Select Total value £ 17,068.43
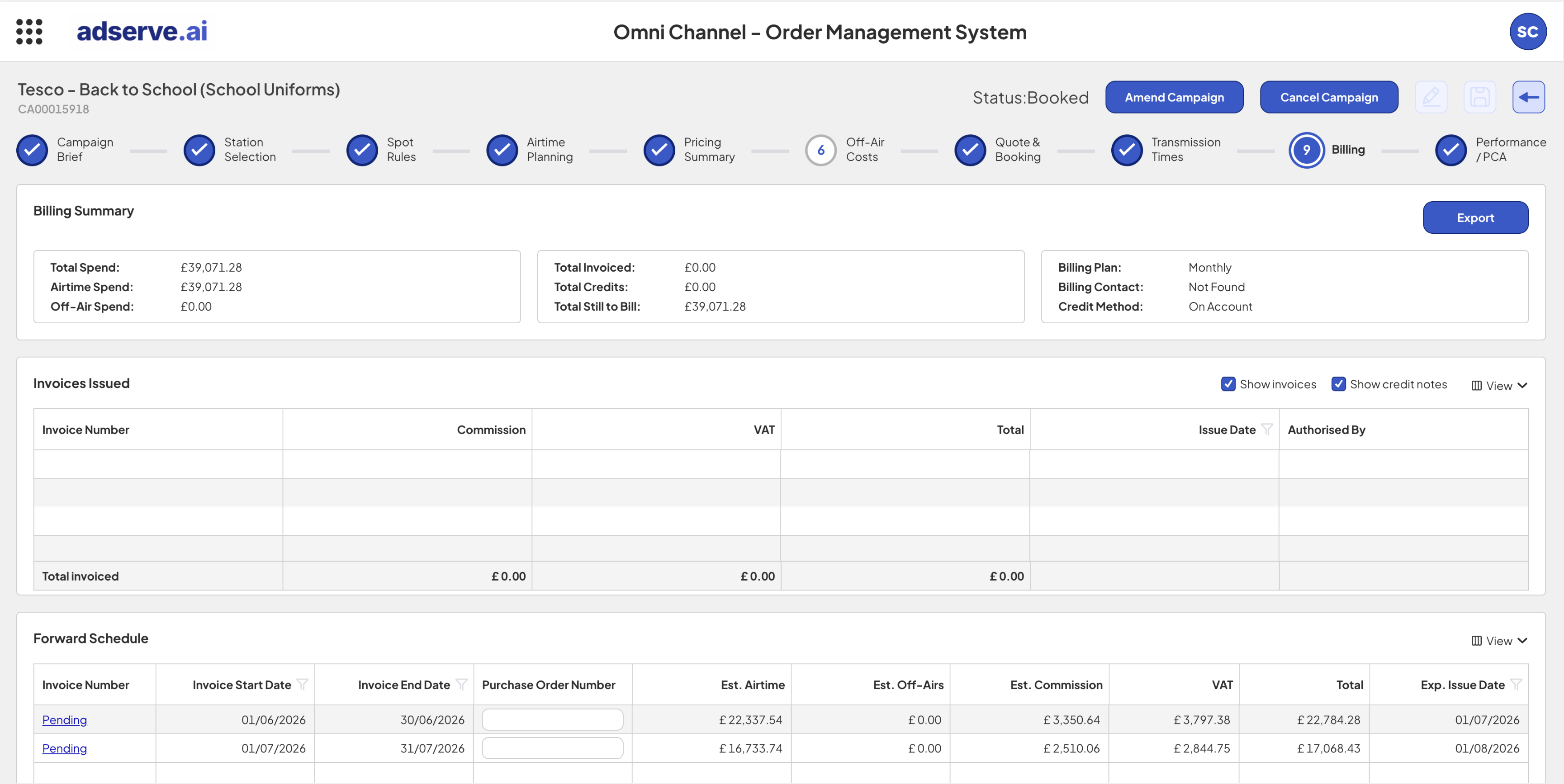The image size is (1564, 784). click(x=1328, y=748)
